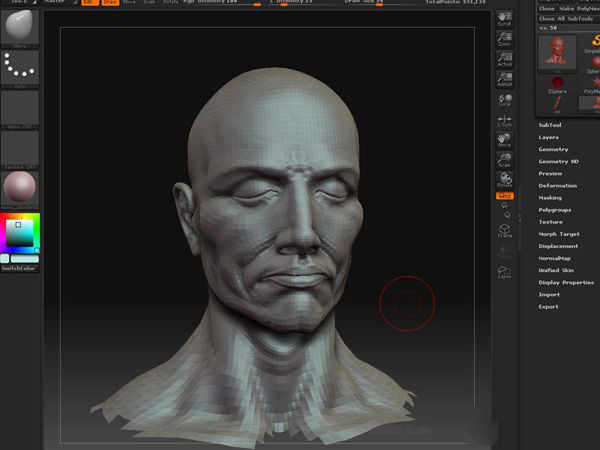The image size is (600, 450).
Task: Click the Lasso selection icon
Action: [x=505, y=272]
